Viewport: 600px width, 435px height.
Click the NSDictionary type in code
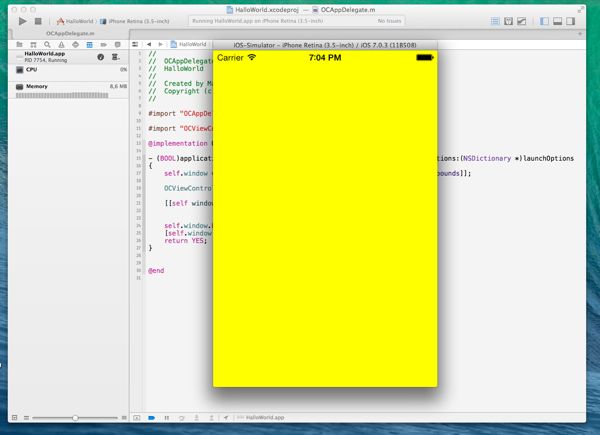[487, 158]
